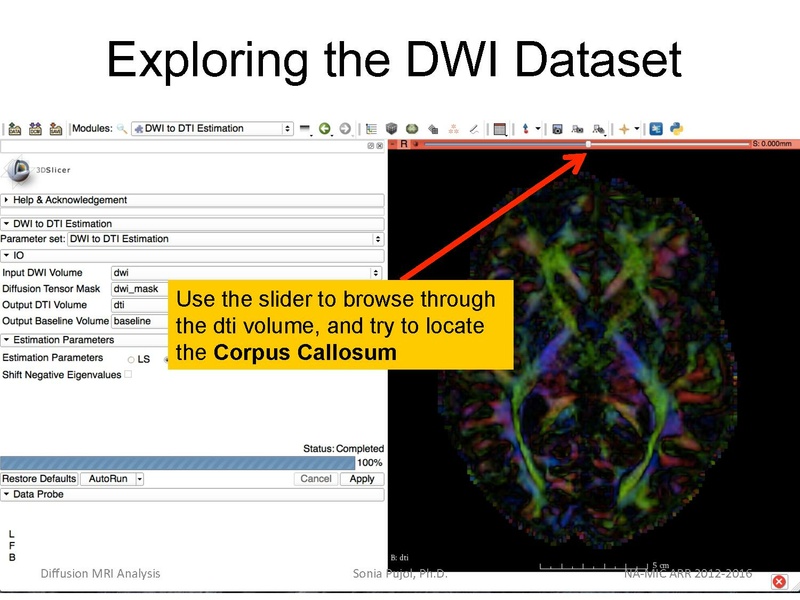Go back to the previous module
Viewport: 800px width, 600px height.
point(326,129)
